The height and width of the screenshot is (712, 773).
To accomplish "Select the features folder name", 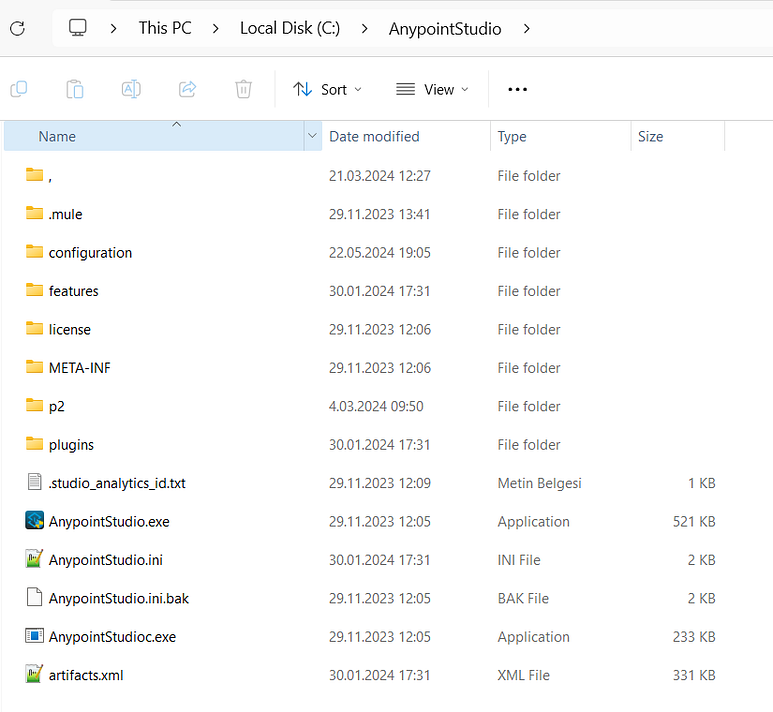I will (73, 291).
